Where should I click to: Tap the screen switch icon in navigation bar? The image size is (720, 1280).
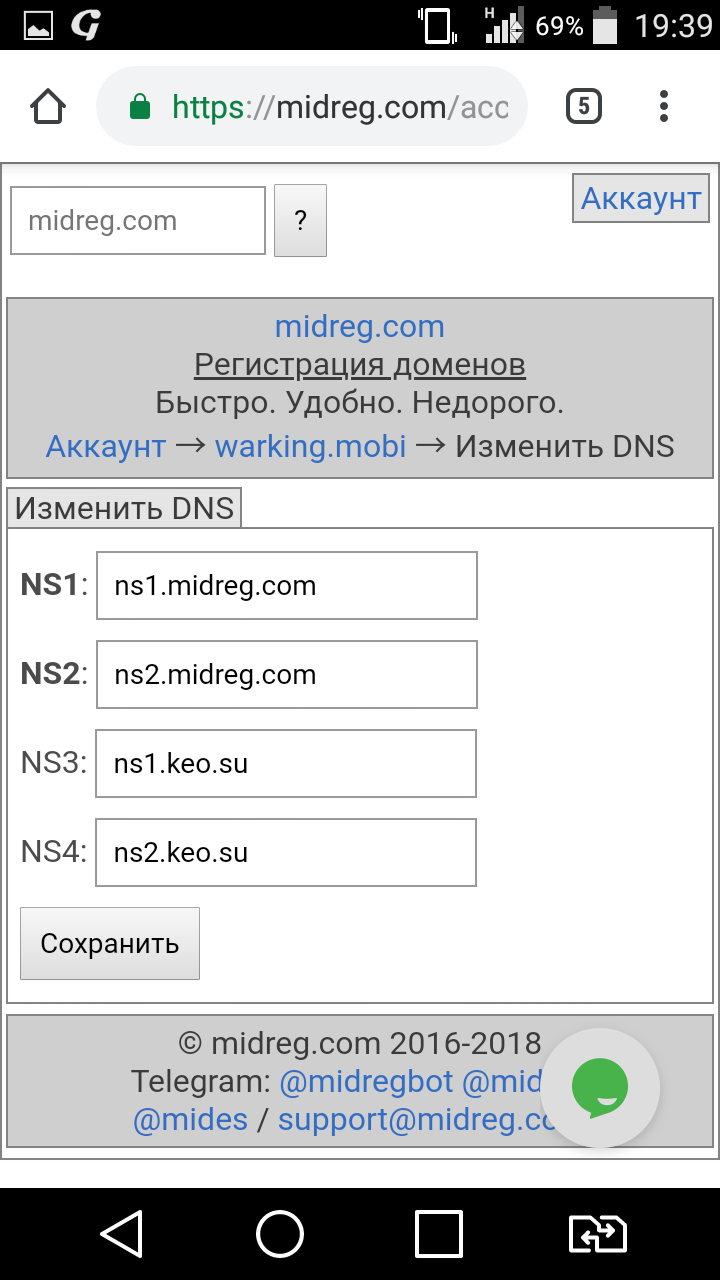coord(597,1234)
